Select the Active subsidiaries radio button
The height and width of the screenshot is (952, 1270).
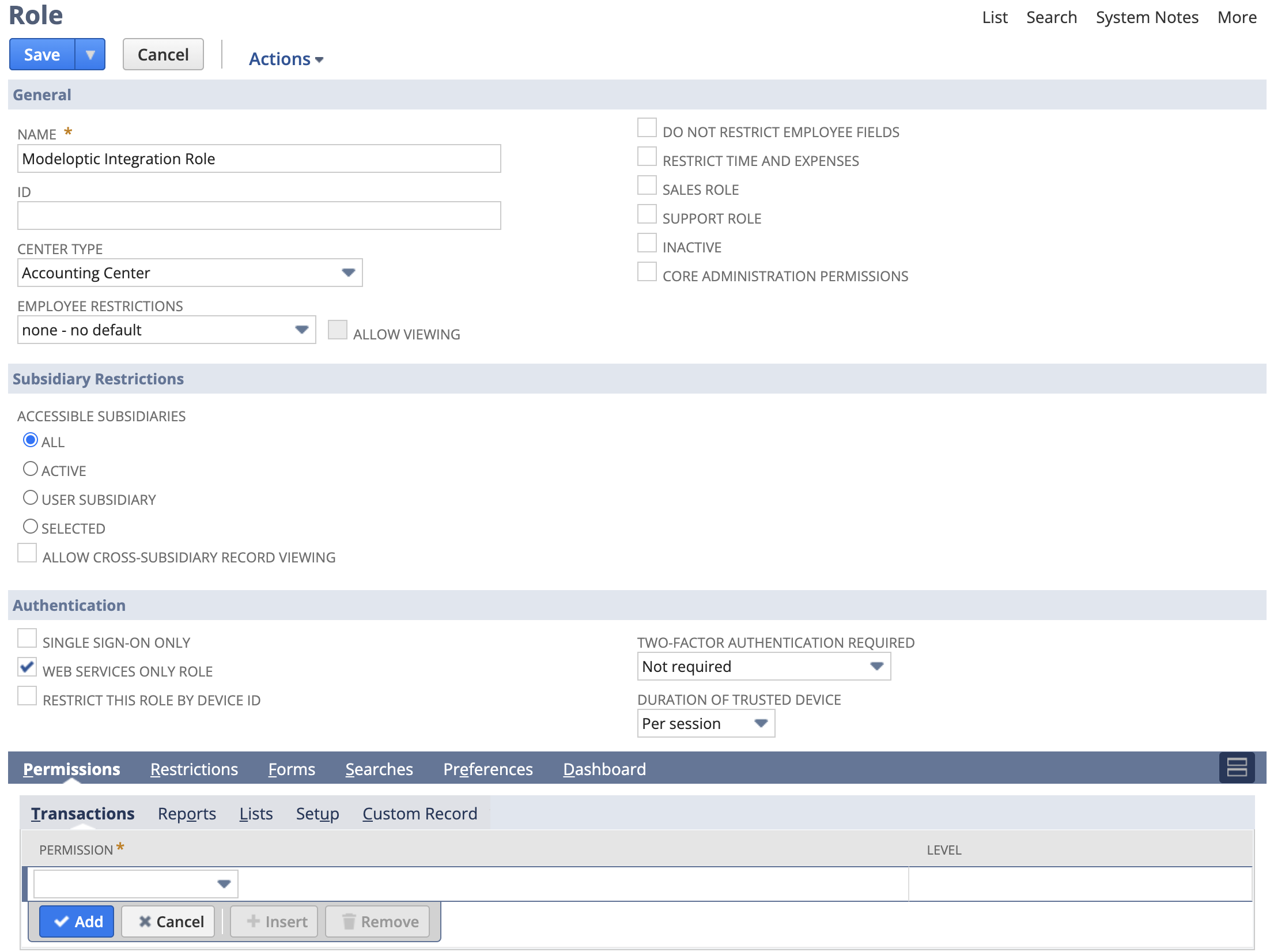[31, 469]
